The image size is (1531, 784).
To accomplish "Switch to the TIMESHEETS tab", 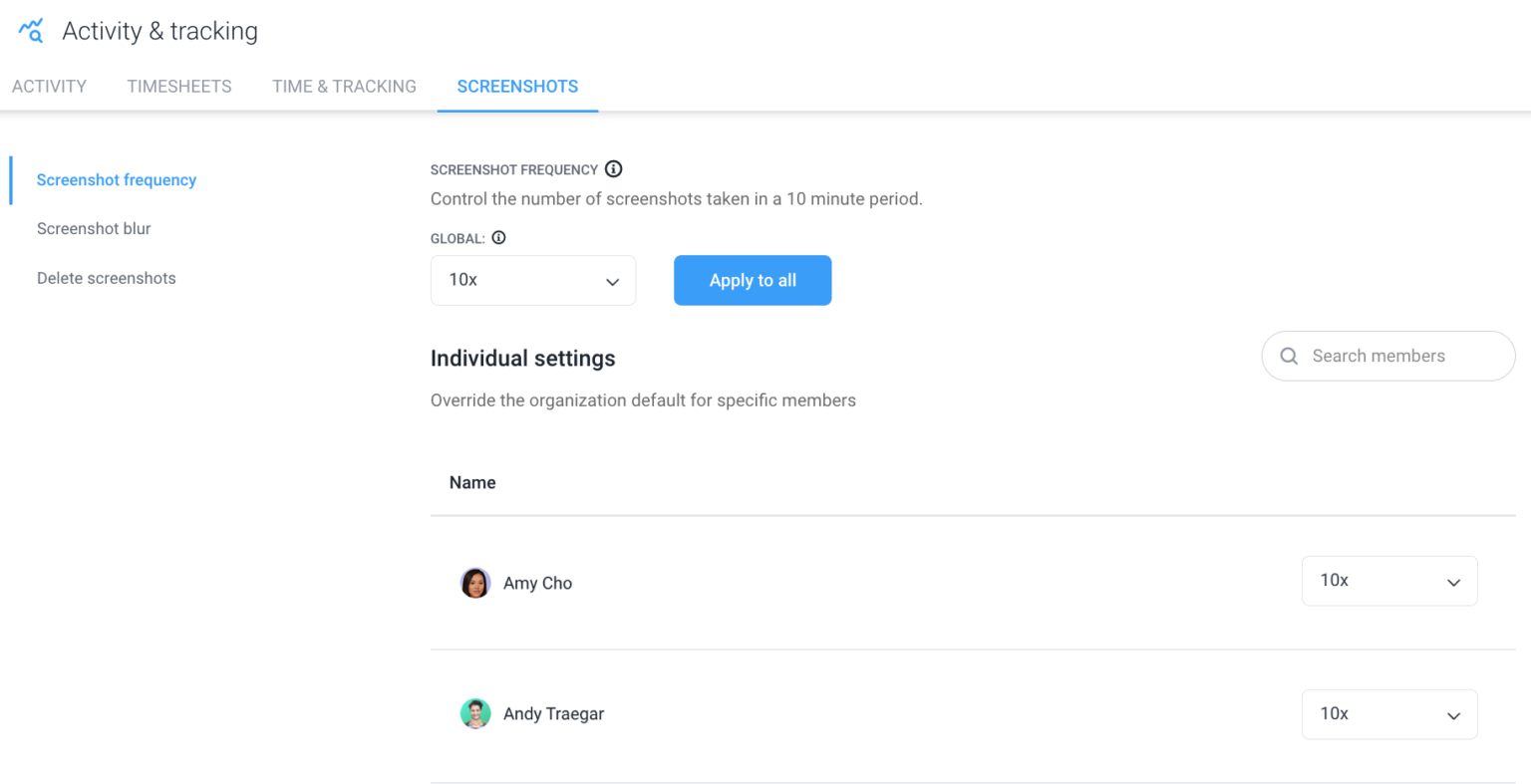I will point(178,86).
